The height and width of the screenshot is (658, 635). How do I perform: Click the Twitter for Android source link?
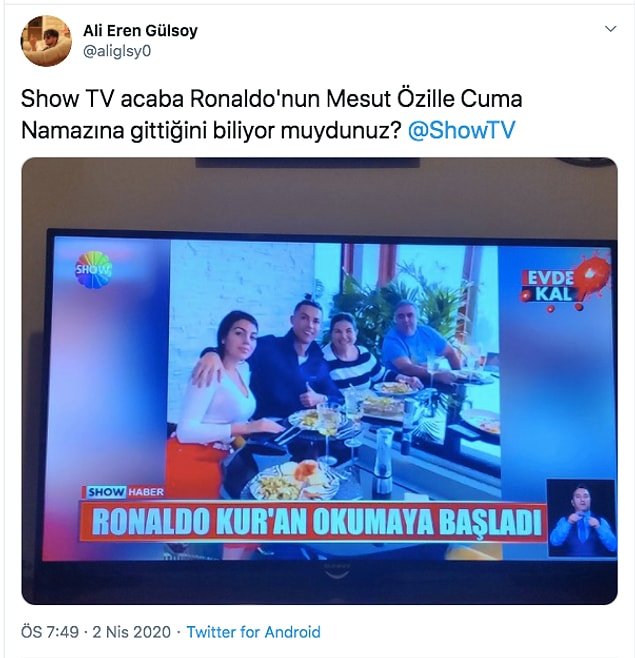pyautogui.click(x=253, y=632)
